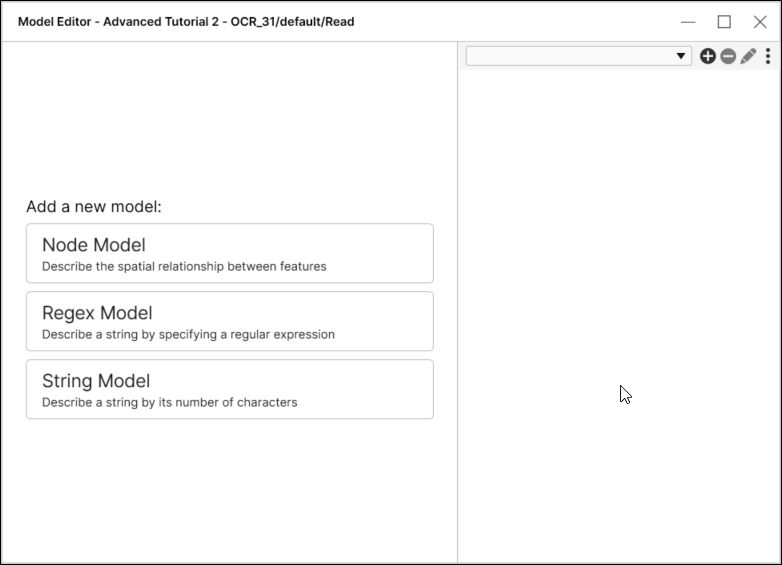Image resolution: width=782 pixels, height=565 pixels.
Task: Click the empty model list panel
Action: click(x=620, y=300)
